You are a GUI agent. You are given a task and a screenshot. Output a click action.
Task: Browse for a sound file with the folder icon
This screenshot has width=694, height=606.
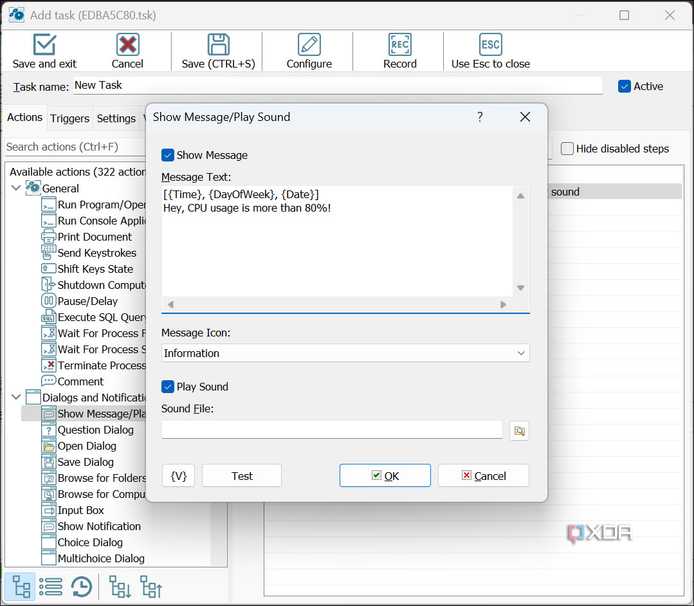(x=519, y=430)
